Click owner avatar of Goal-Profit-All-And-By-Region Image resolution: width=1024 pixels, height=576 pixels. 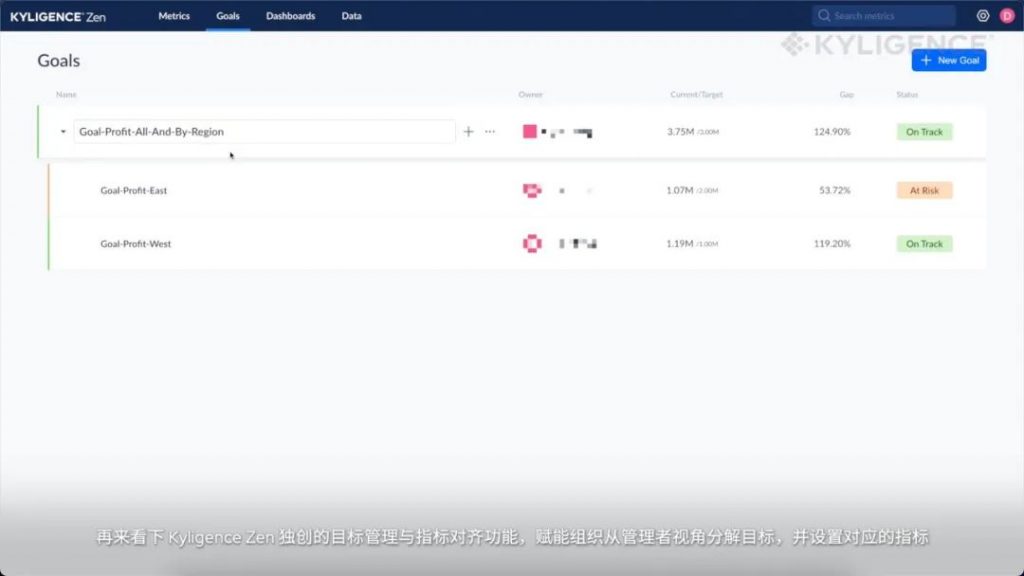click(530, 131)
